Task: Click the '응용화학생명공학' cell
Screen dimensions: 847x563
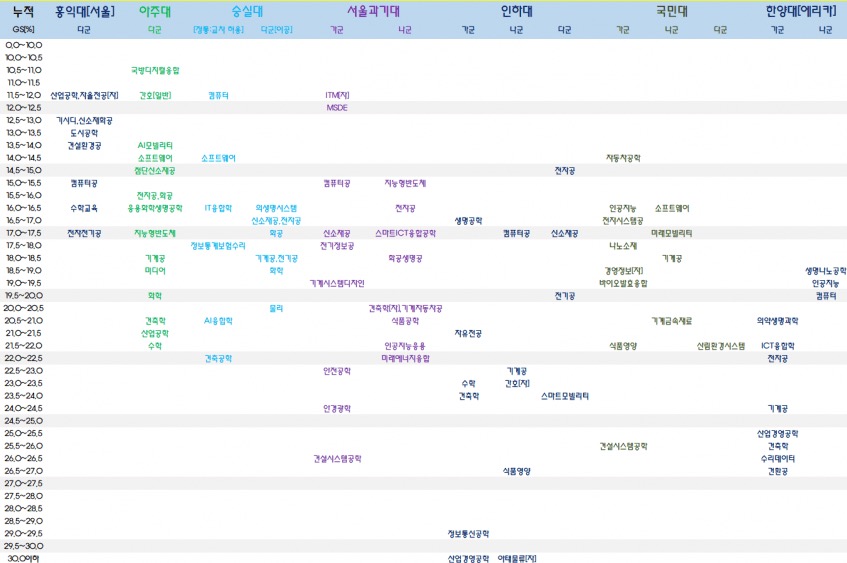Action: [155, 208]
